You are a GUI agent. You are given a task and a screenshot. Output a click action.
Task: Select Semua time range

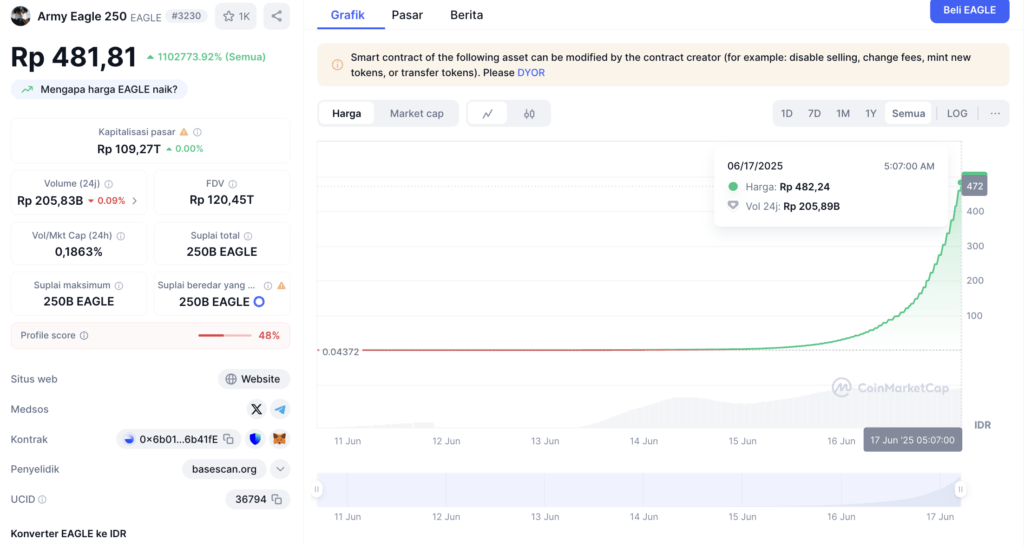[x=908, y=114]
